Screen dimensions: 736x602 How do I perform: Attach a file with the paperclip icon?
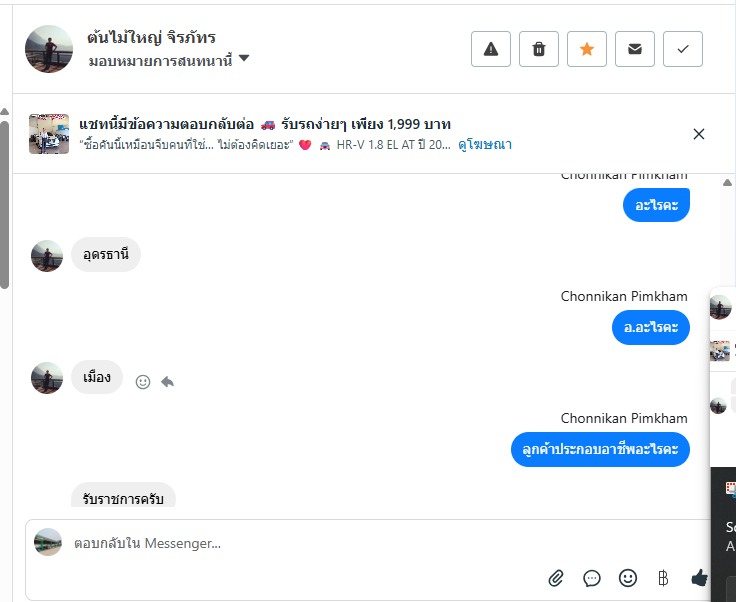click(556, 578)
